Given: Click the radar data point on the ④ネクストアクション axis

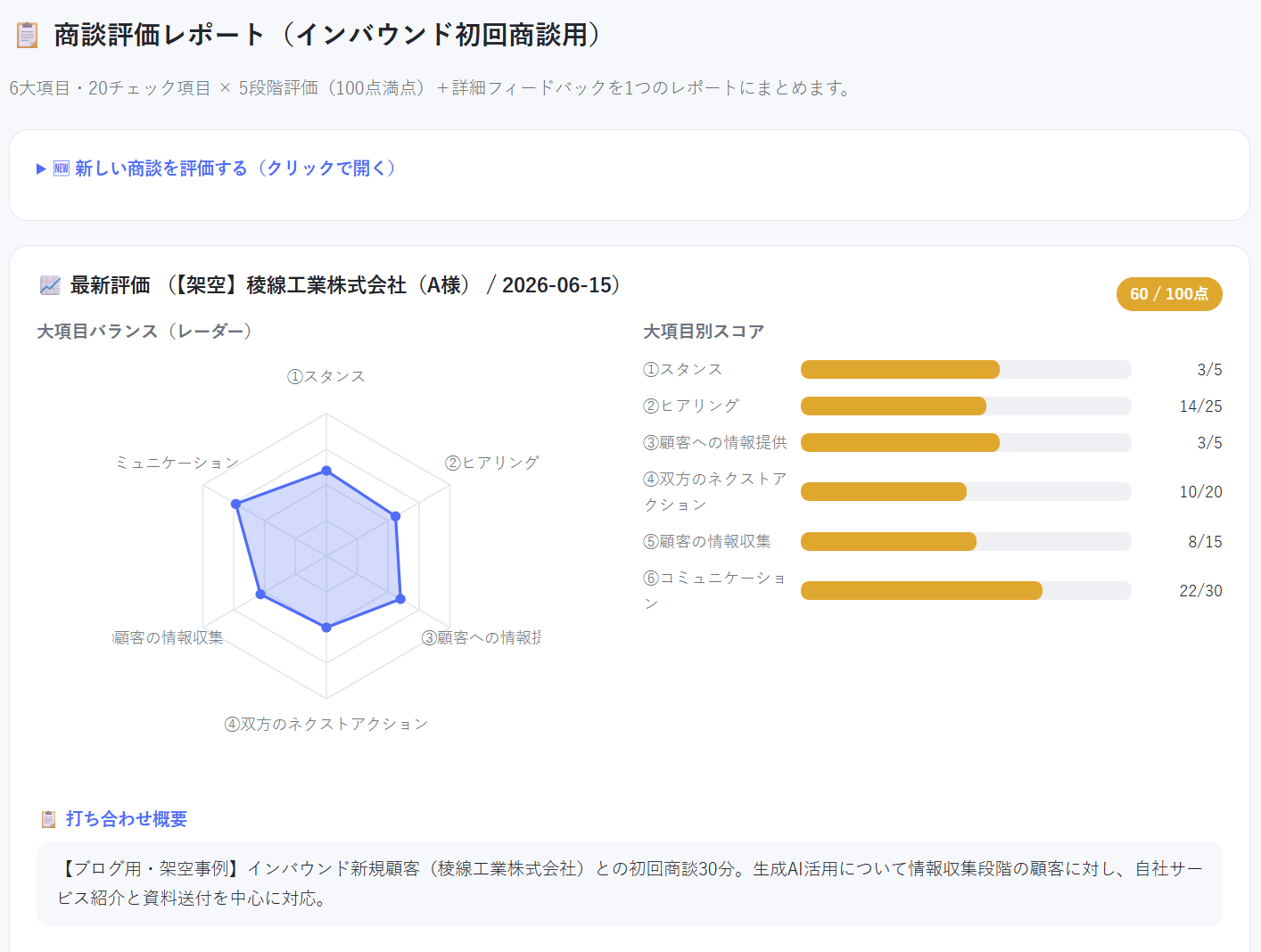Looking at the screenshot, I should click(x=326, y=628).
